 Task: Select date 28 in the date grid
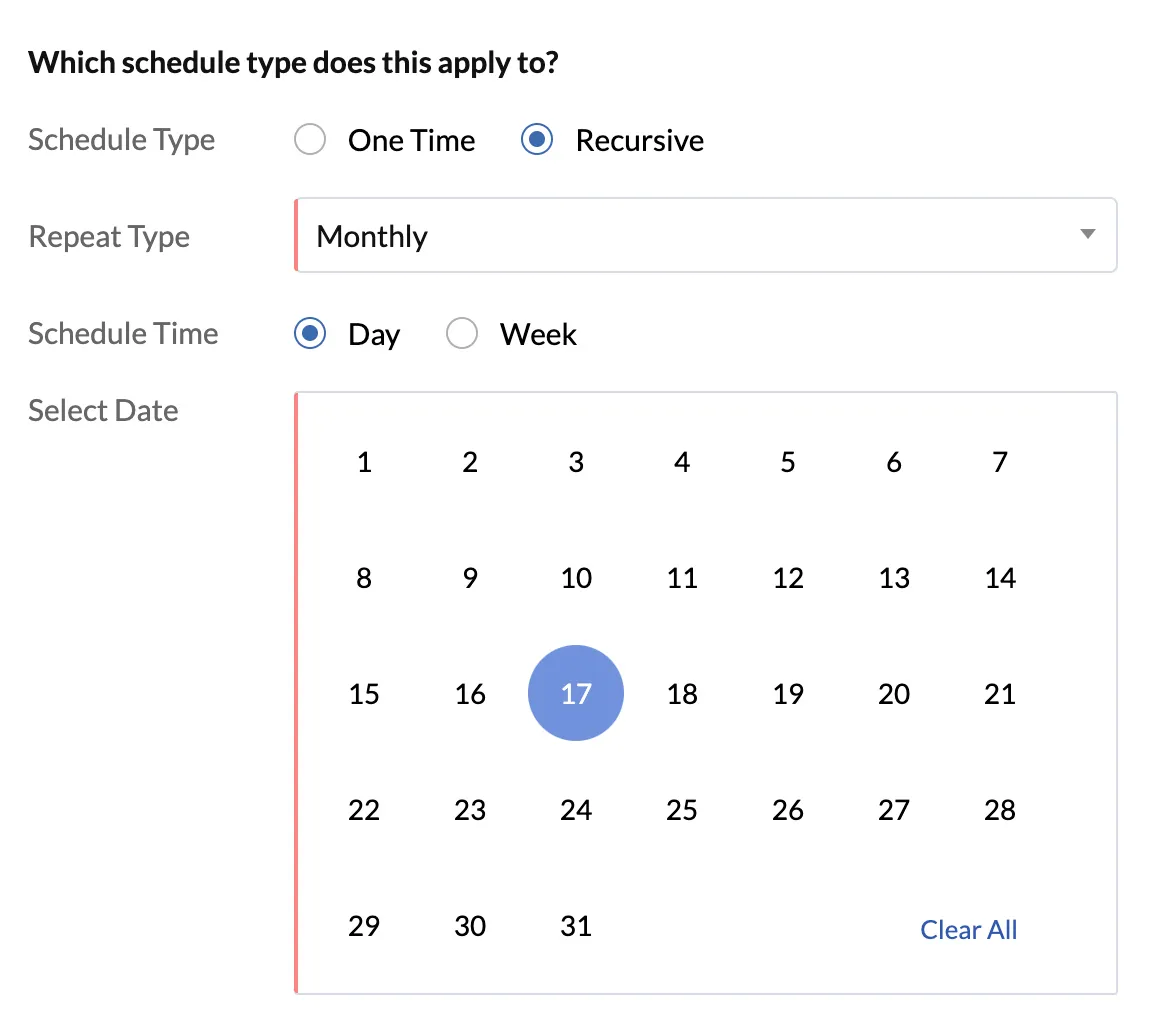point(1000,810)
